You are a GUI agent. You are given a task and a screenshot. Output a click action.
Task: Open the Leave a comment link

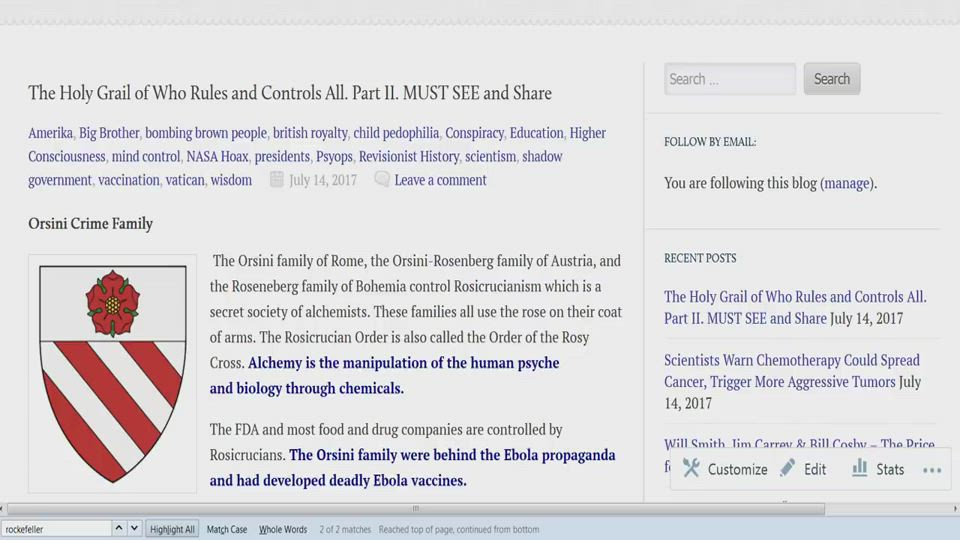[440, 180]
